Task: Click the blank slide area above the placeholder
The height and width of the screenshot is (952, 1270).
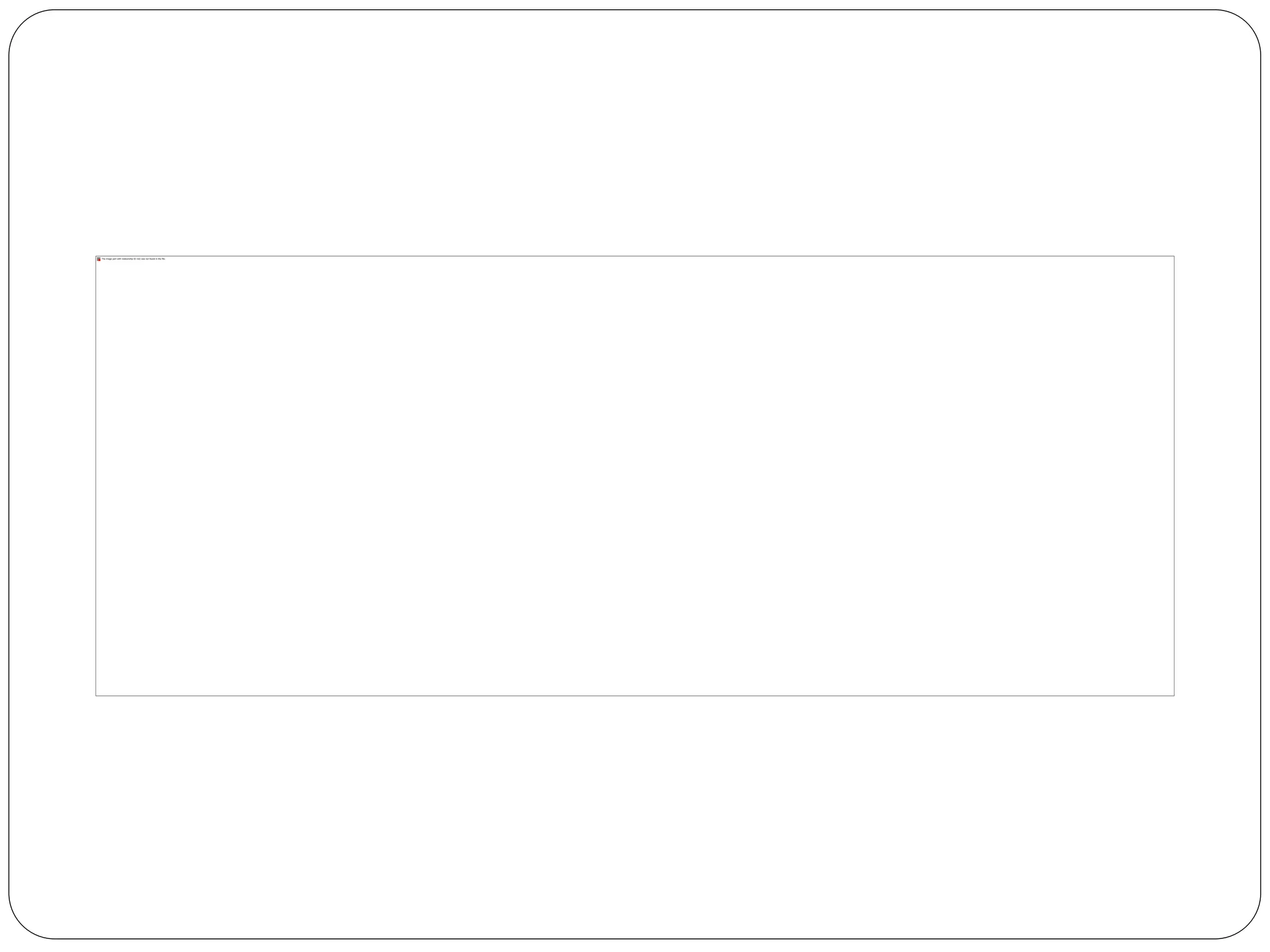Action: click(x=634, y=133)
